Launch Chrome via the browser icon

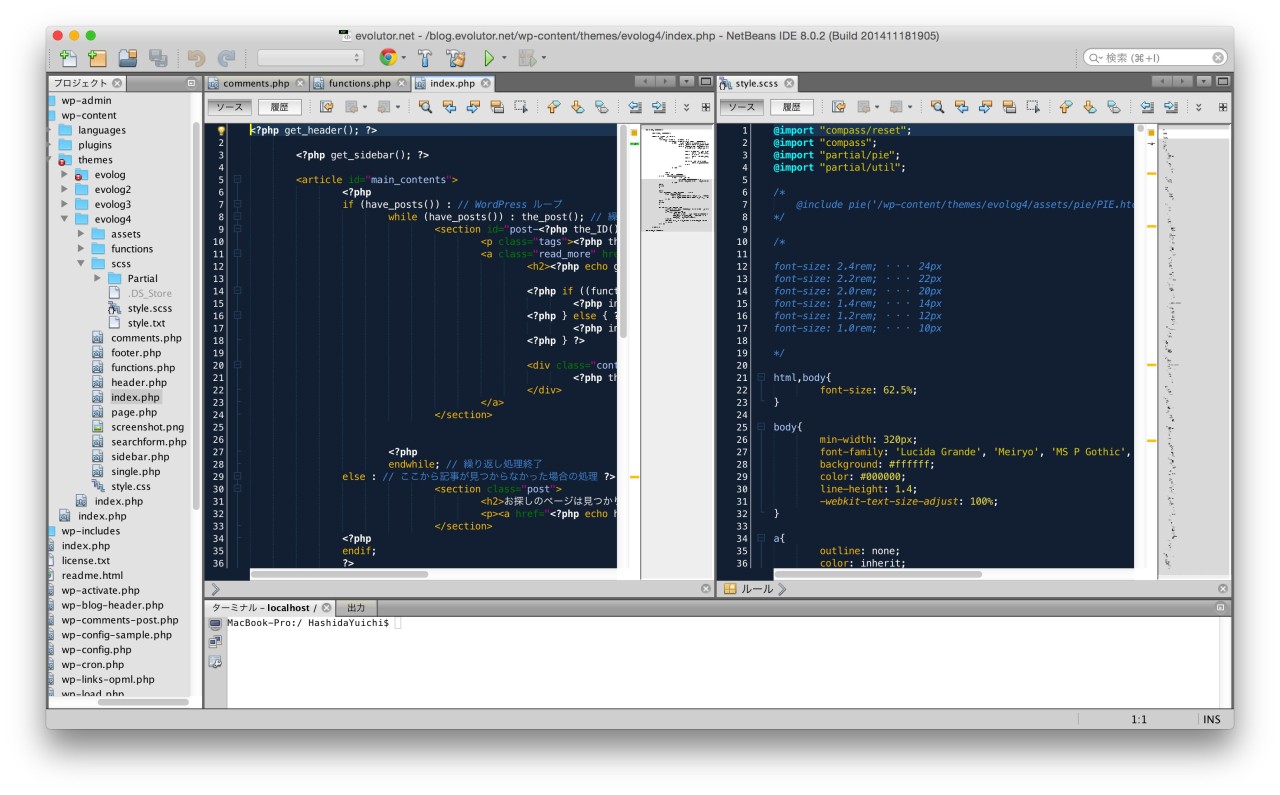(x=387, y=57)
